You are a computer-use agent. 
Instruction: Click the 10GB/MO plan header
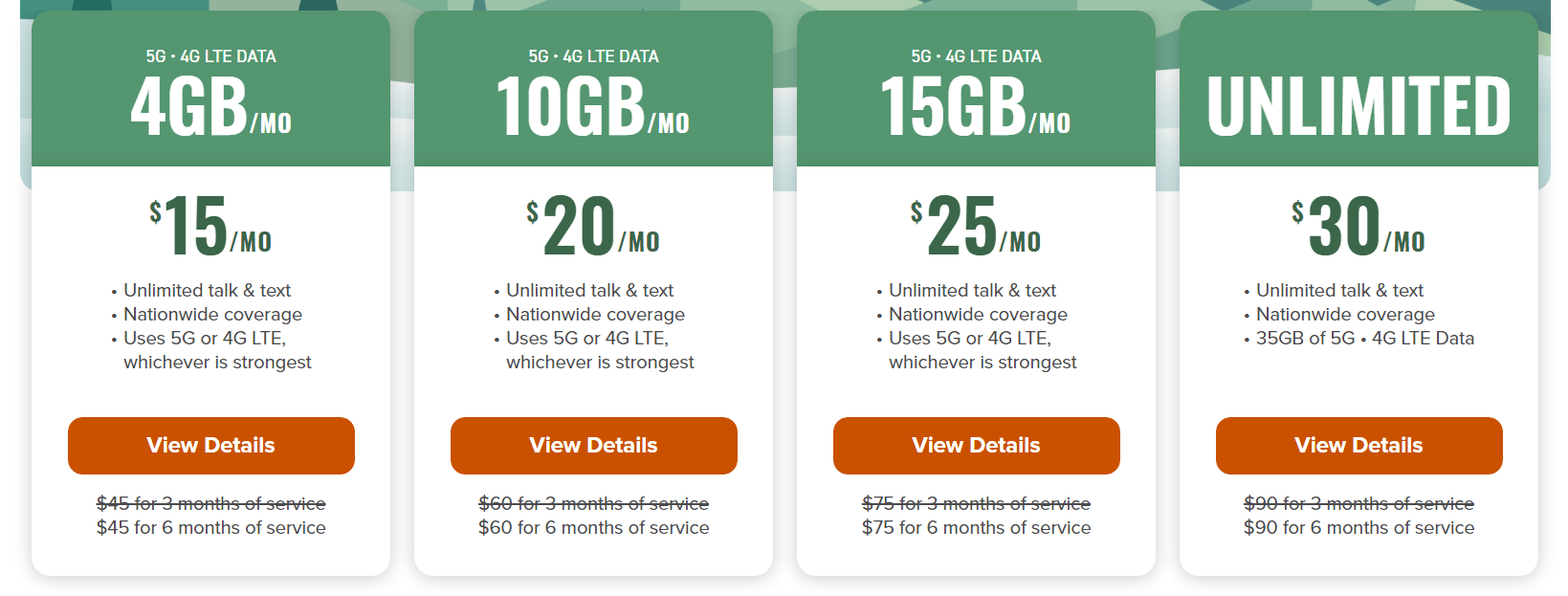tap(593, 107)
